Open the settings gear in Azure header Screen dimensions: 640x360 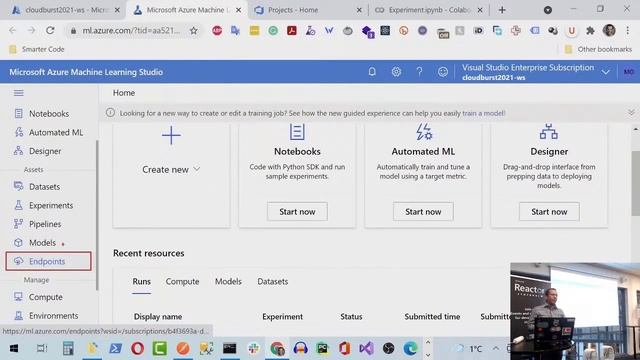coord(396,72)
